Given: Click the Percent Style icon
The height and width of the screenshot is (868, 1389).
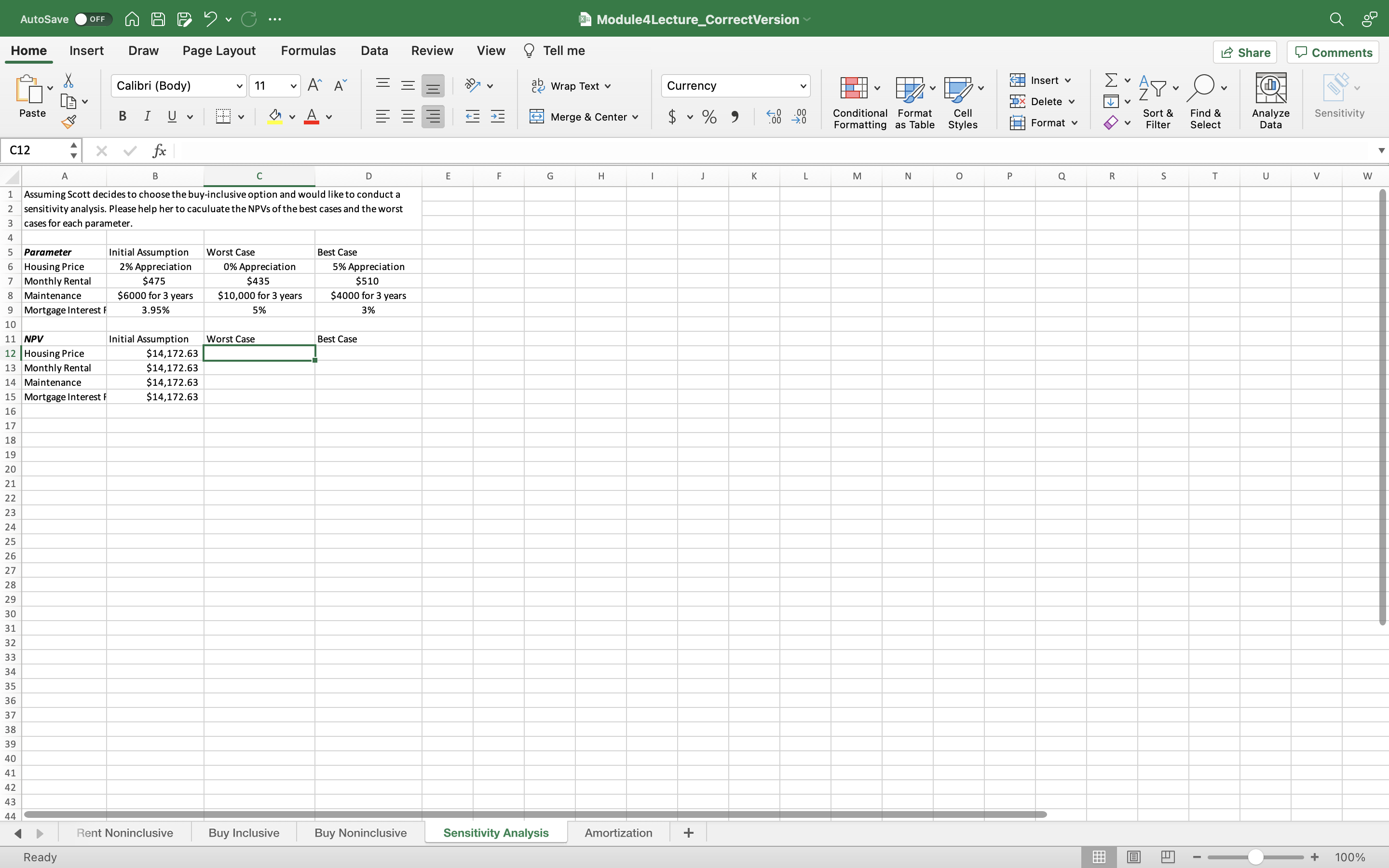Looking at the screenshot, I should (709, 117).
